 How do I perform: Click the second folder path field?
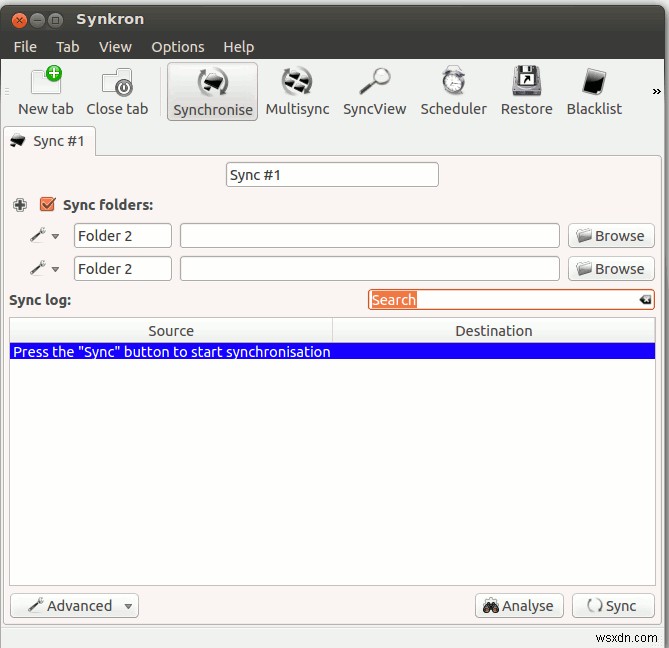click(x=369, y=269)
